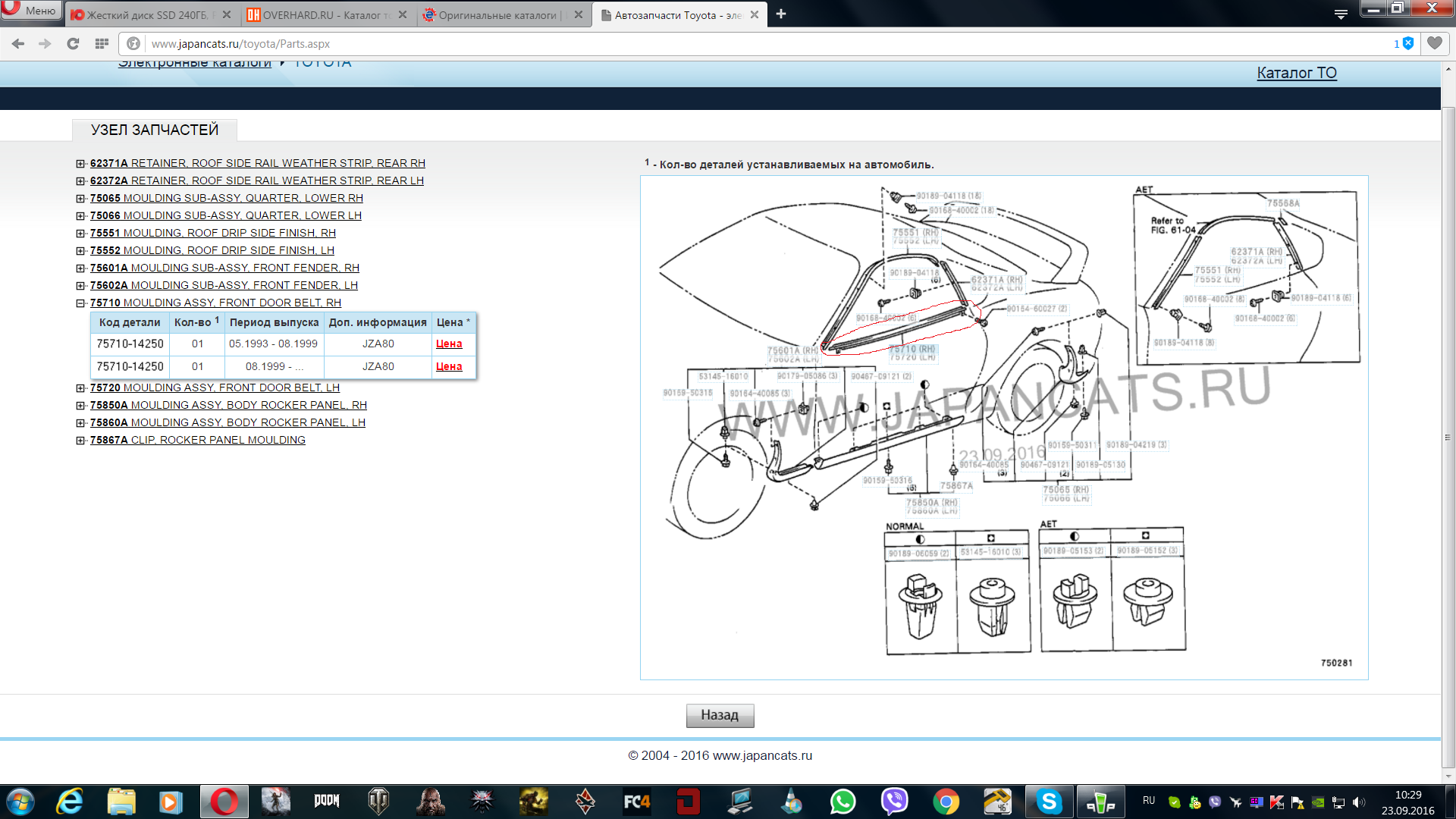Launch Google Chrome from the taskbar
Viewport: 1456px width, 819px height.
click(946, 802)
